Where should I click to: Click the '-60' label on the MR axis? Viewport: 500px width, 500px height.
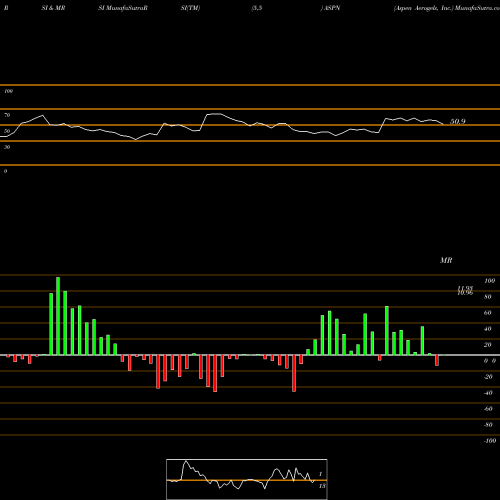click(488, 409)
